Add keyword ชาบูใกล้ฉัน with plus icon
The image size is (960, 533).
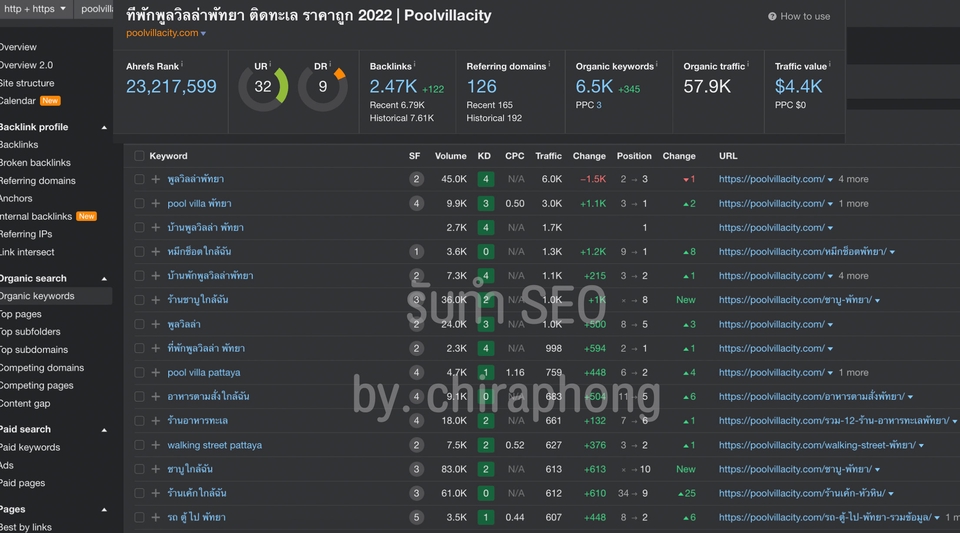pyautogui.click(x=156, y=469)
